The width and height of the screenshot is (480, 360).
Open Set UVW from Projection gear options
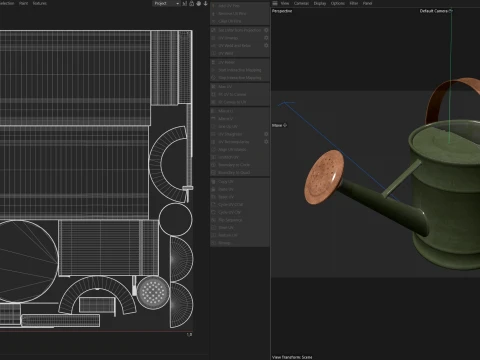click(266, 30)
